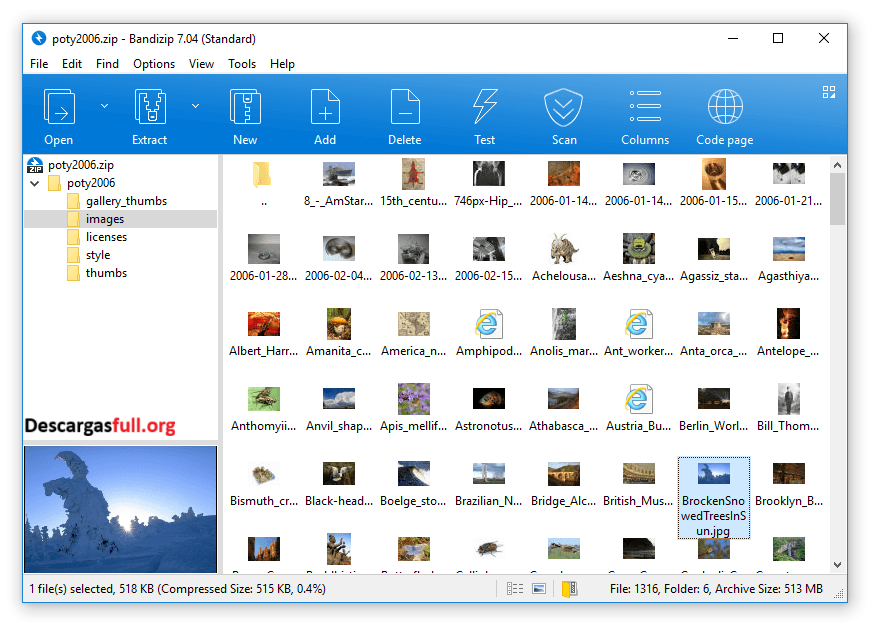Click the Open archive toolbar icon
This screenshot has width=882, height=628.
point(59,106)
